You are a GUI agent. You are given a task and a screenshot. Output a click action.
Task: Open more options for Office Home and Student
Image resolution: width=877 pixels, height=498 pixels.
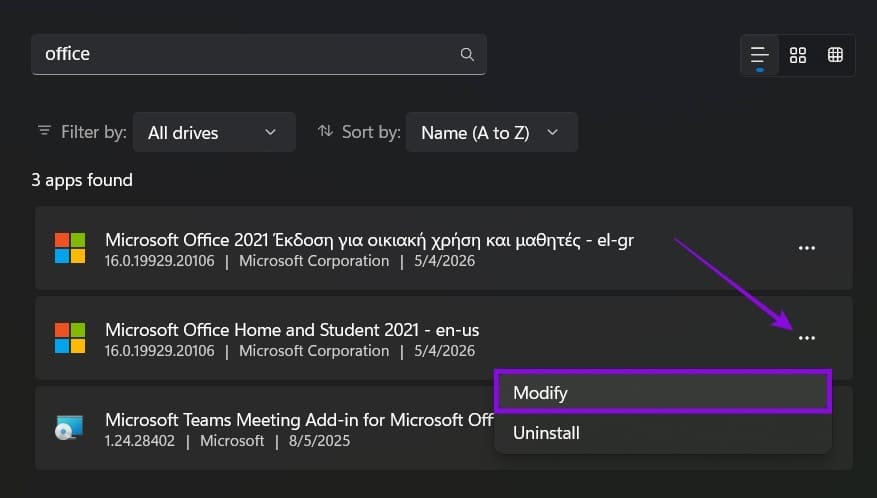807,338
